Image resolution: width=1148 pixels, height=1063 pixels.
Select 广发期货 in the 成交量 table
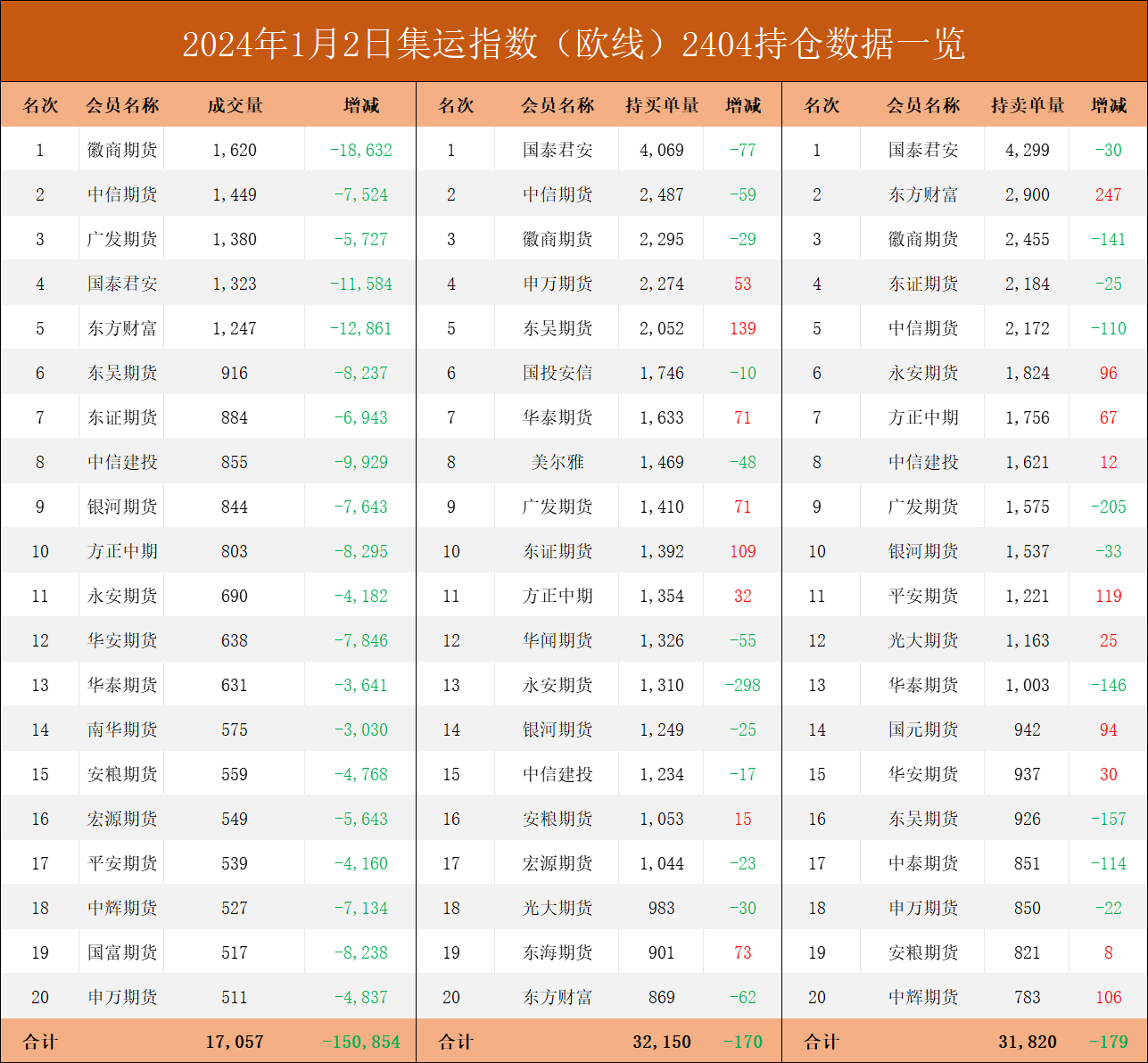(x=122, y=239)
